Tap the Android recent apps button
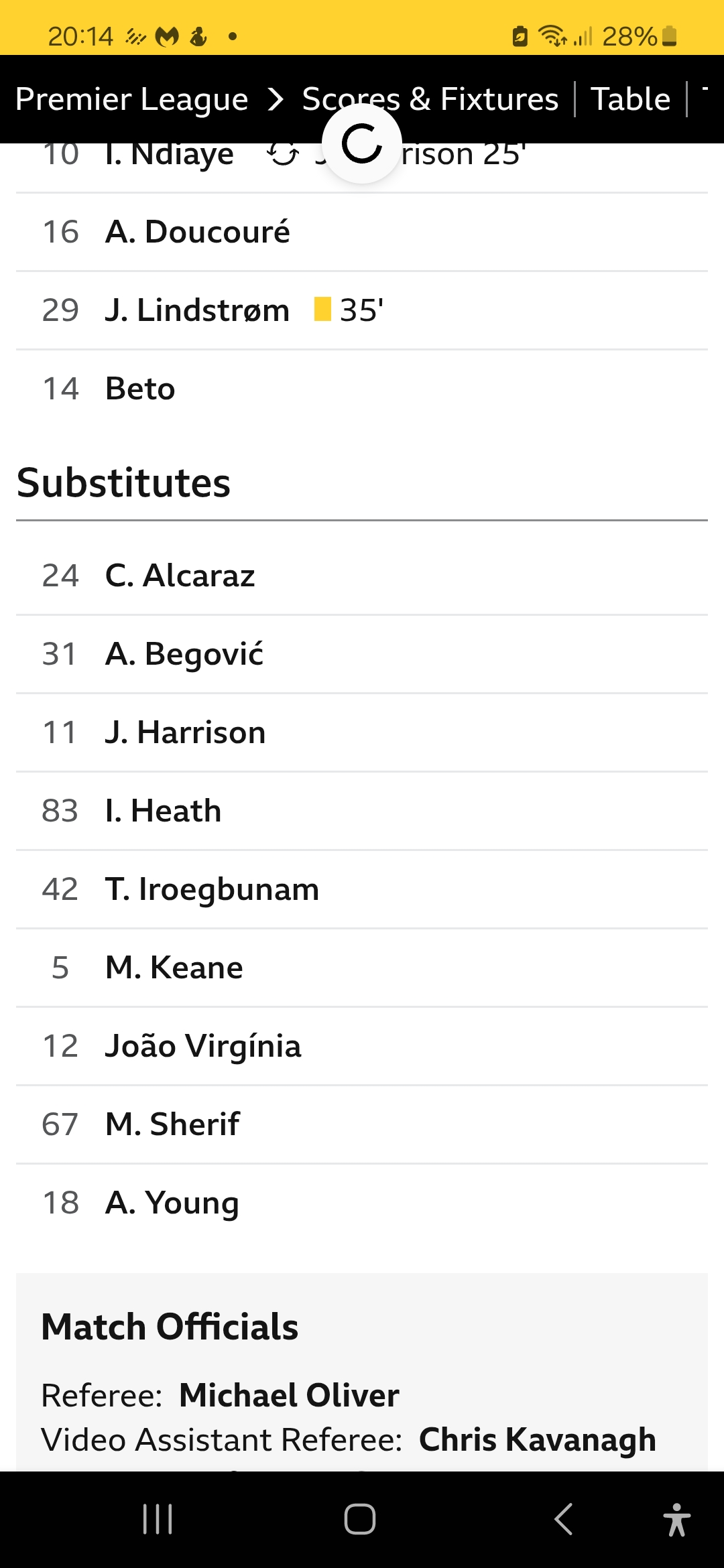The width and height of the screenshot is (724, 1568). tap(158, 1519)
